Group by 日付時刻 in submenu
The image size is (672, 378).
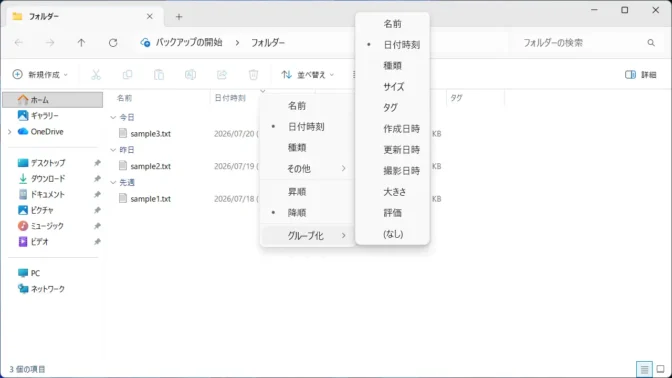click(392, 45)
